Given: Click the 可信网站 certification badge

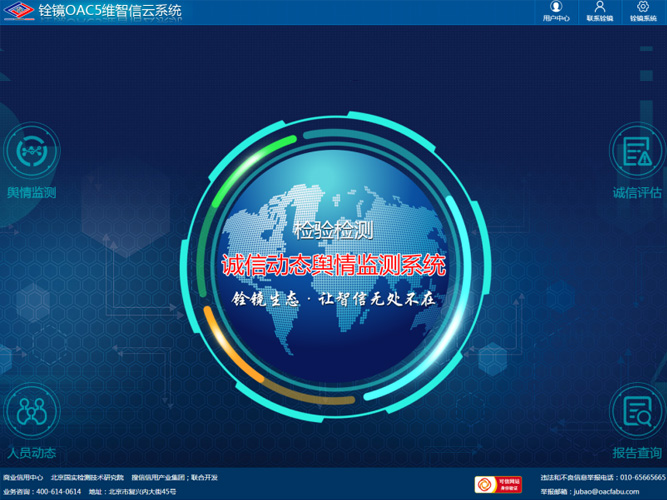Looking at the screenshot, I should (x=498, y=485).
